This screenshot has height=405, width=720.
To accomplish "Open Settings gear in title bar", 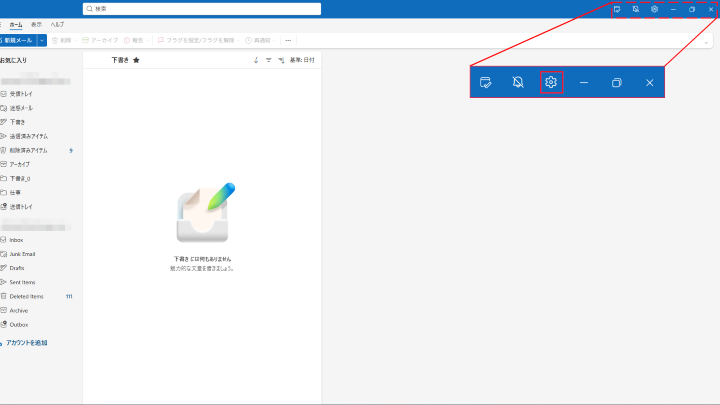I will tap(654, 9).
